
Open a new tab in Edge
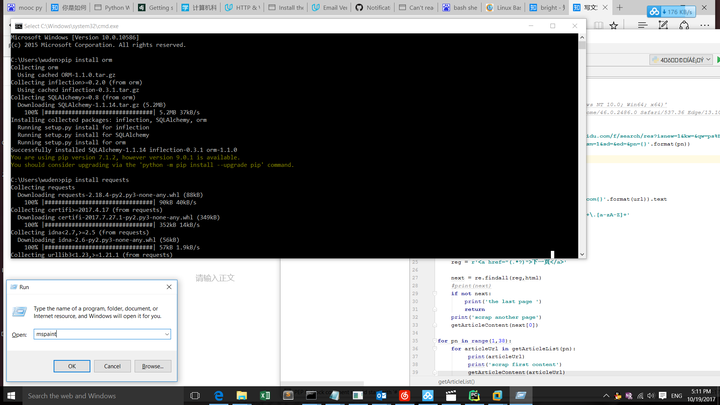point(619,7)
